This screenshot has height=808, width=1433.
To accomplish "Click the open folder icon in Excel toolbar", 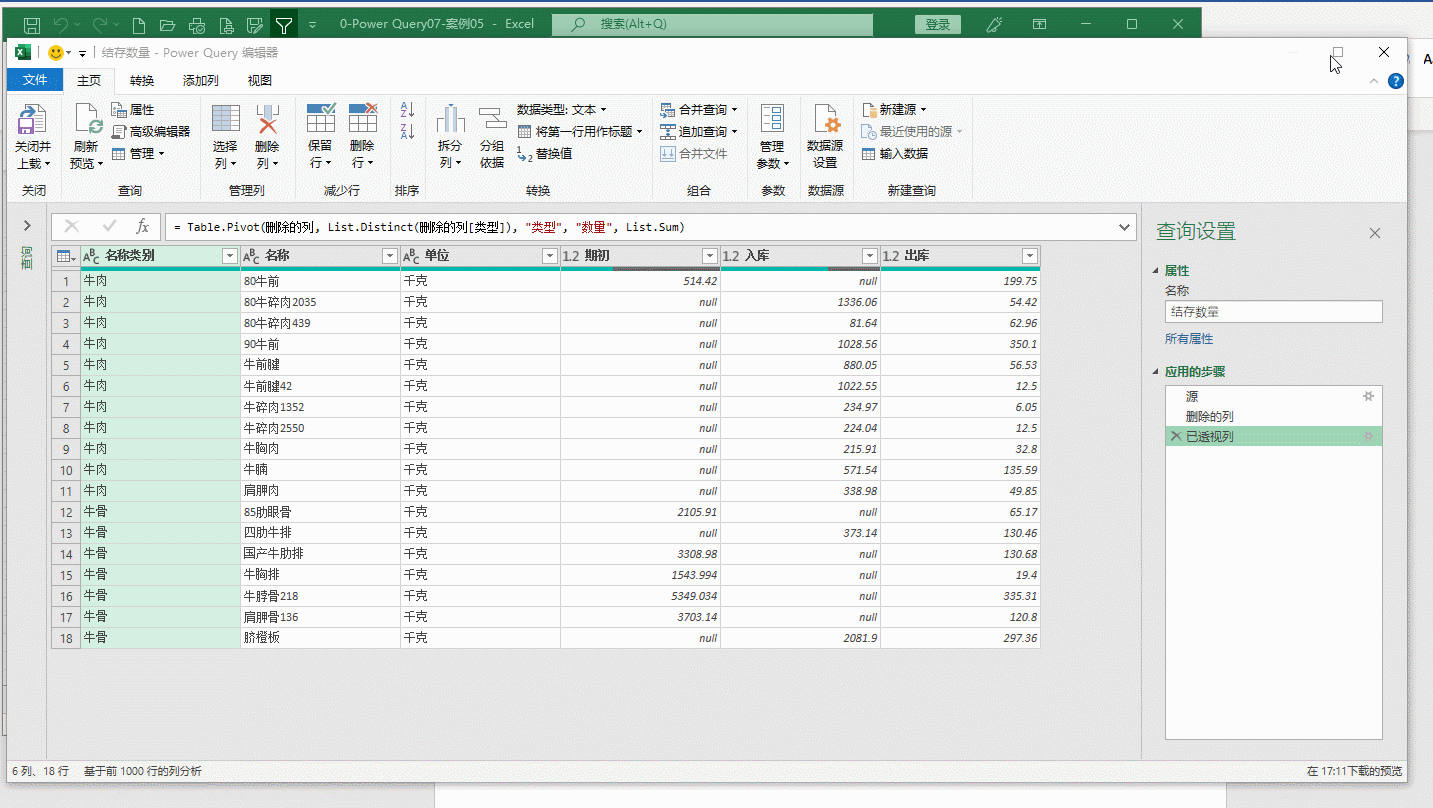I will (168, 24).
